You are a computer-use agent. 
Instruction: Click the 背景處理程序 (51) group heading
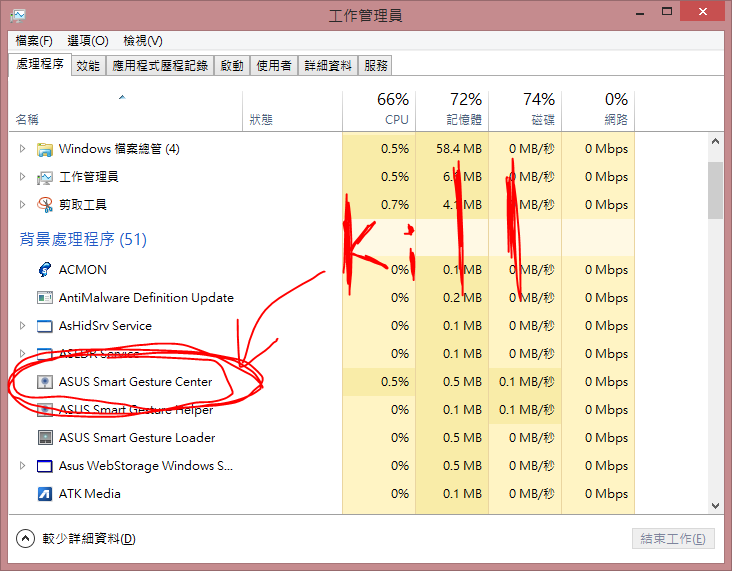83,240
